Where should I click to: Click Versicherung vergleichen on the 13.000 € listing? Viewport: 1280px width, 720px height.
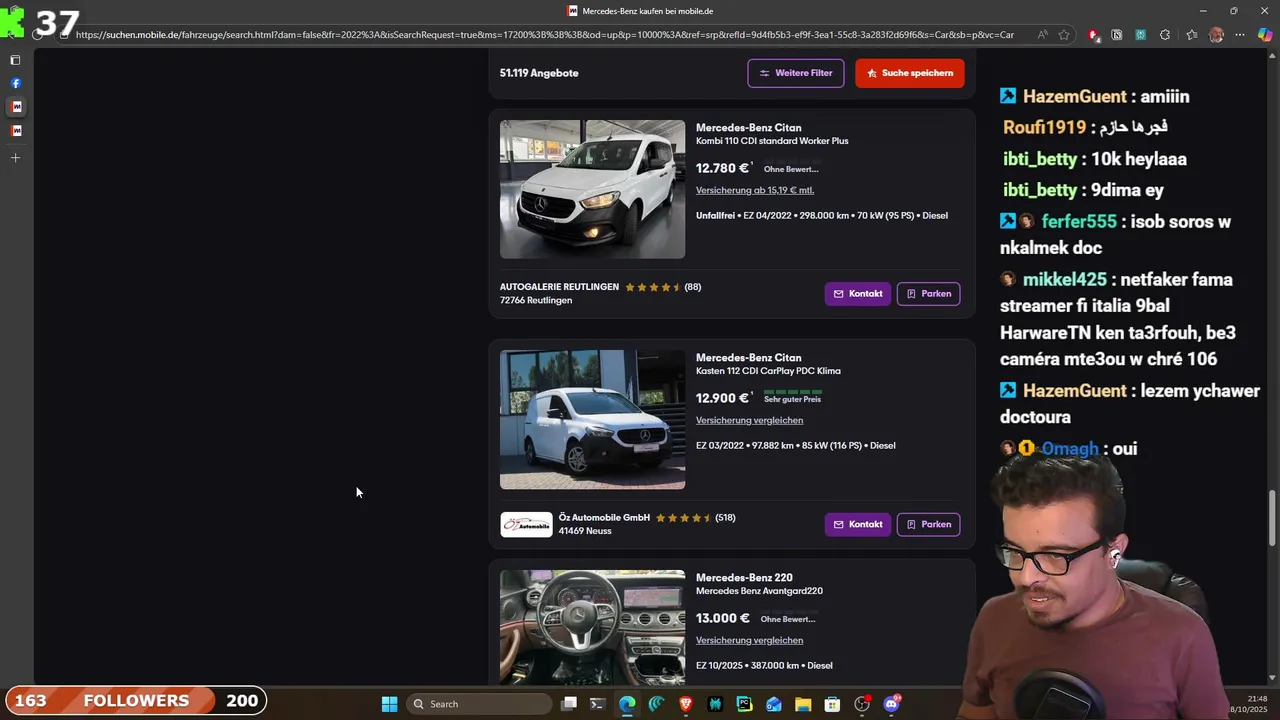click(x=749, y=640)
